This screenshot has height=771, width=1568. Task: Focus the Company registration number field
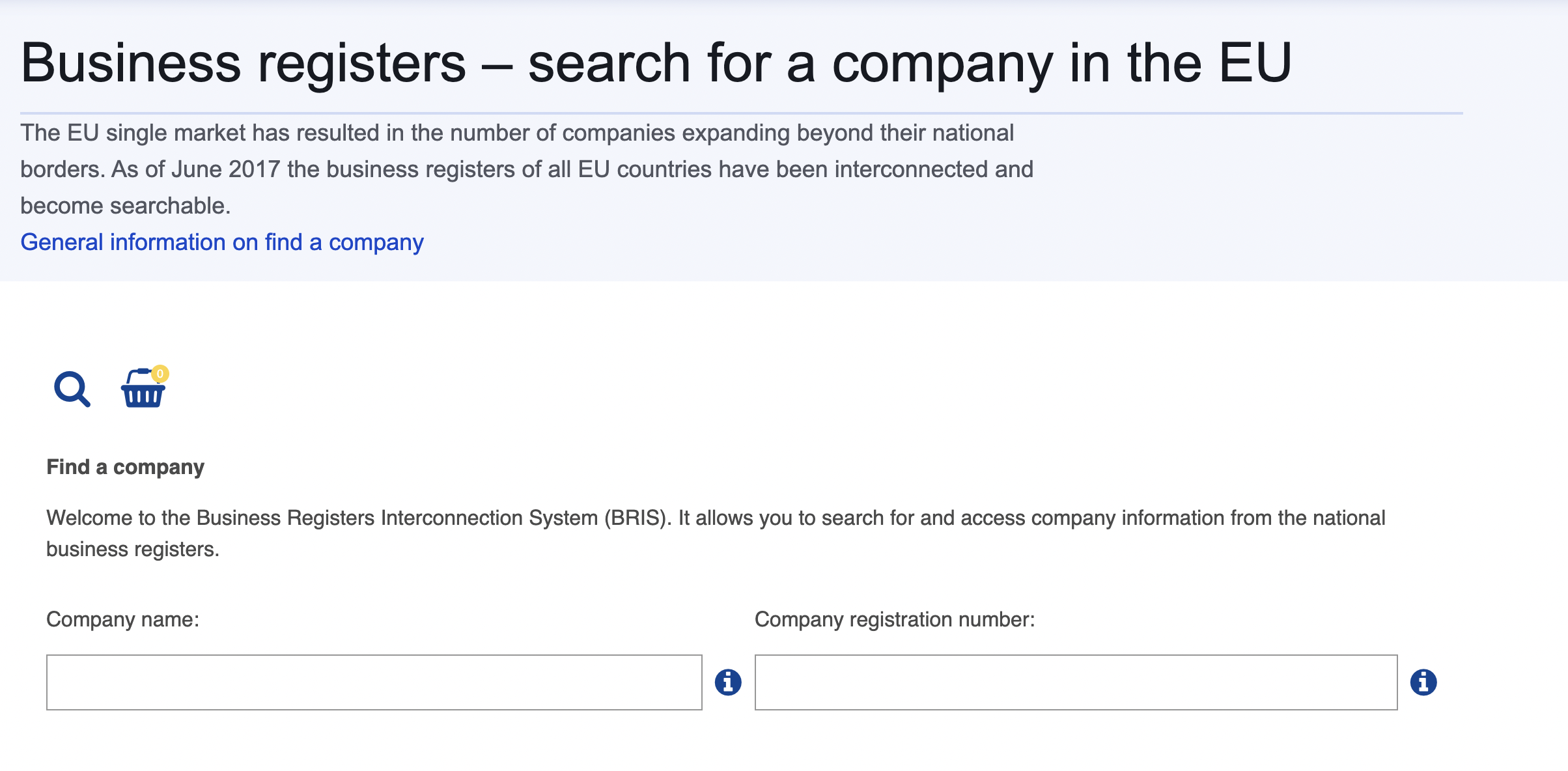1076,682
